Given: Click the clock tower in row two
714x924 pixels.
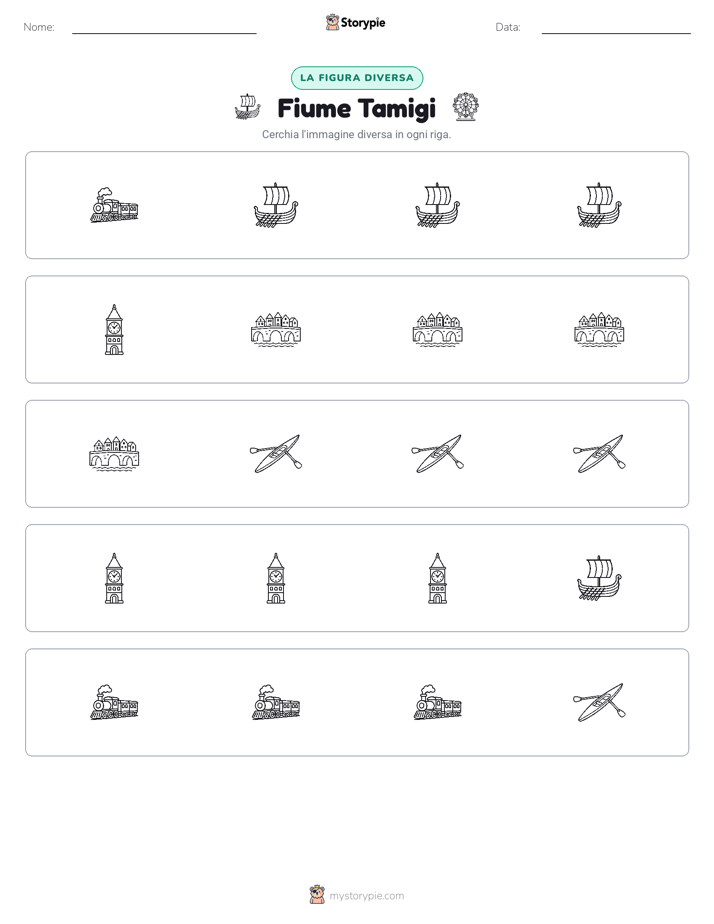Looking at the screenshot, I should [x=114, y=329].
